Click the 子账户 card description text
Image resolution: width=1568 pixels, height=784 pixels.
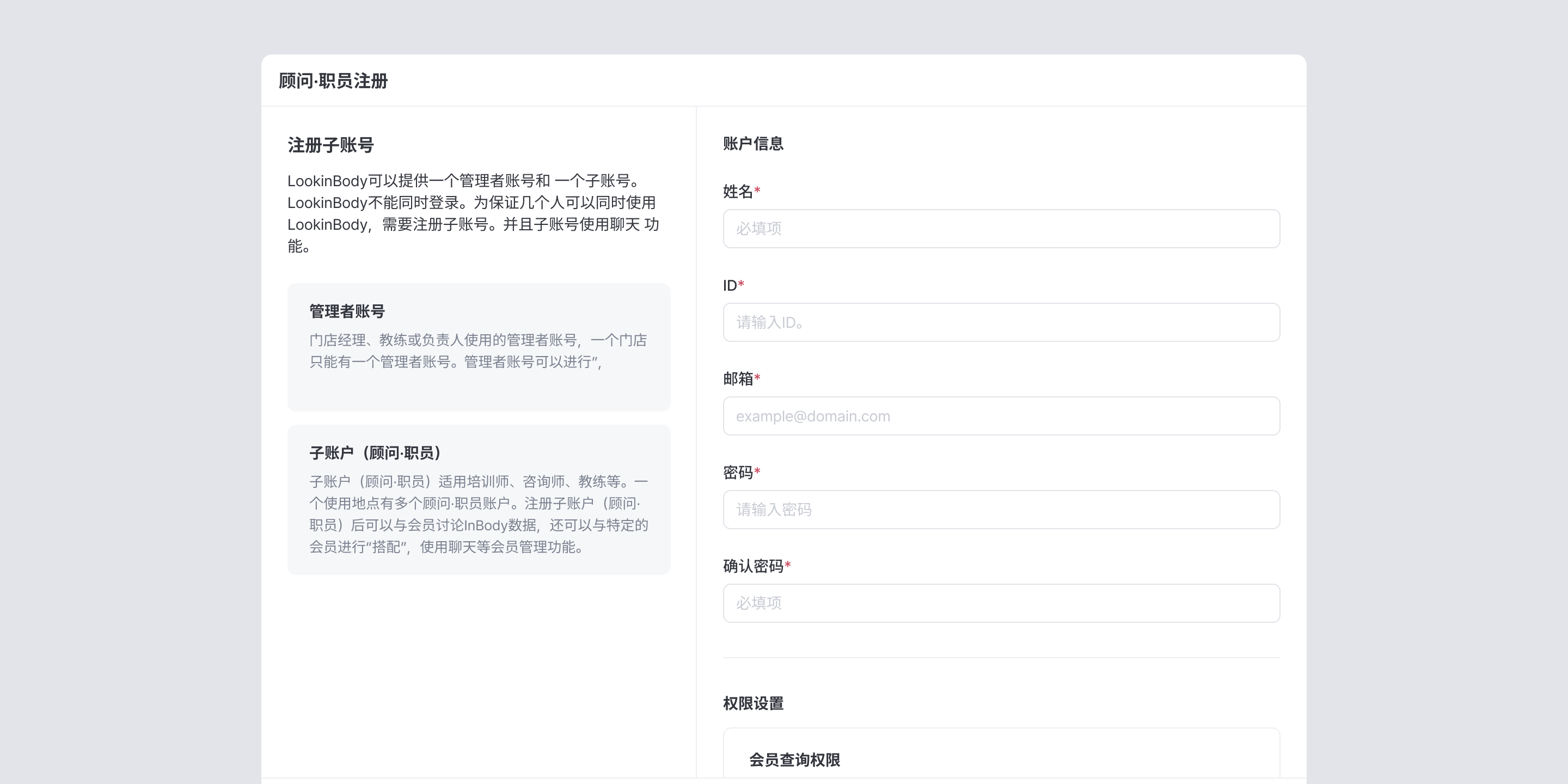coord(479,514)
